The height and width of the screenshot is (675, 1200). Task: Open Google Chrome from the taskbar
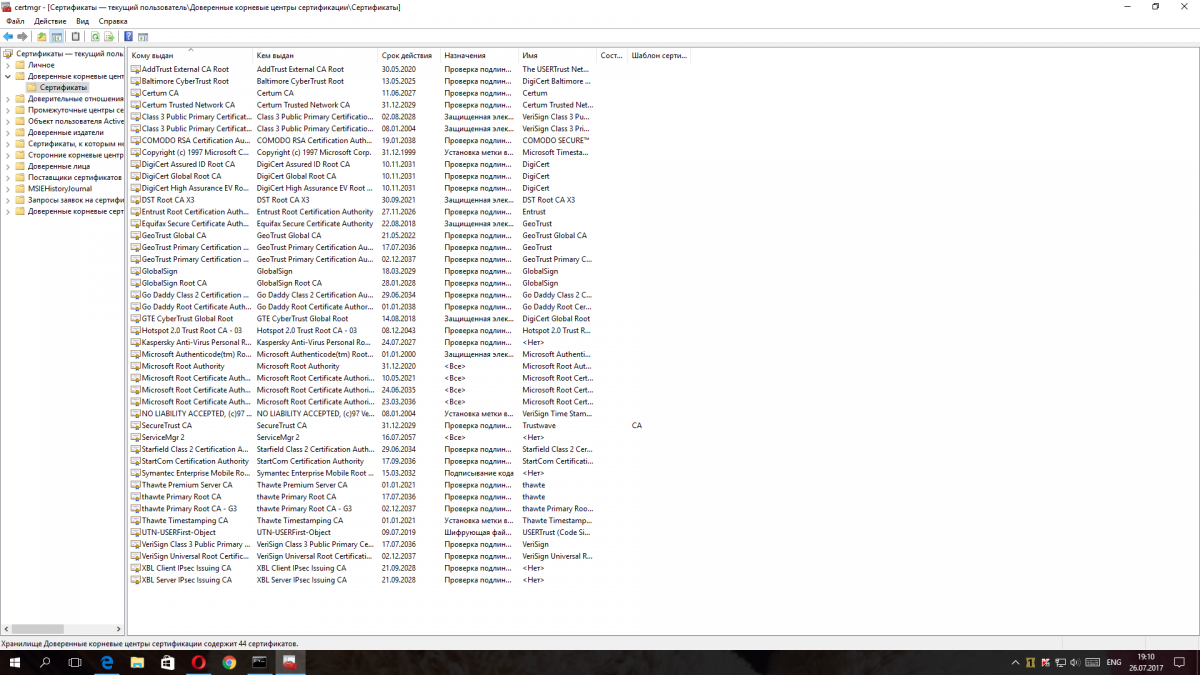pos(229,662)
